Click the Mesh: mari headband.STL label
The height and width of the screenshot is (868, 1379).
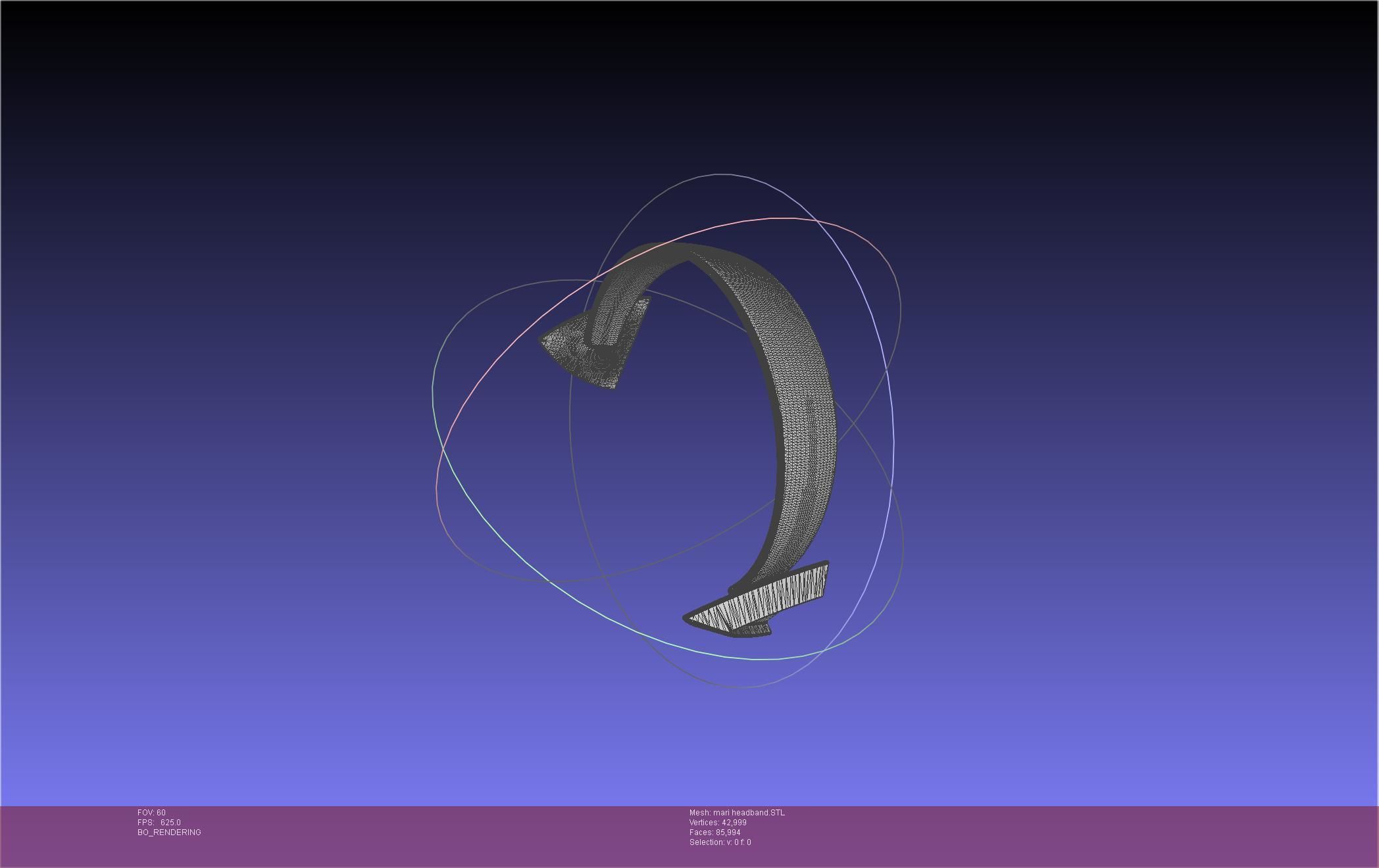737,813
